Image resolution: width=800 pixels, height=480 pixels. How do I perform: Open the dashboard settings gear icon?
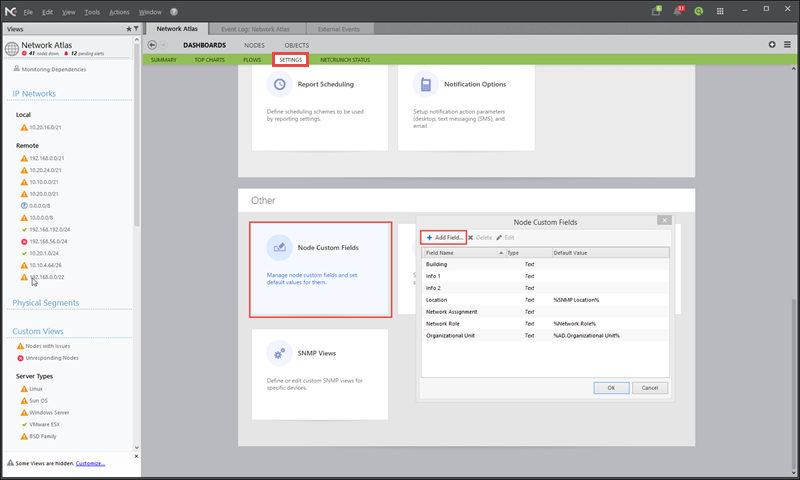[772, 45]
